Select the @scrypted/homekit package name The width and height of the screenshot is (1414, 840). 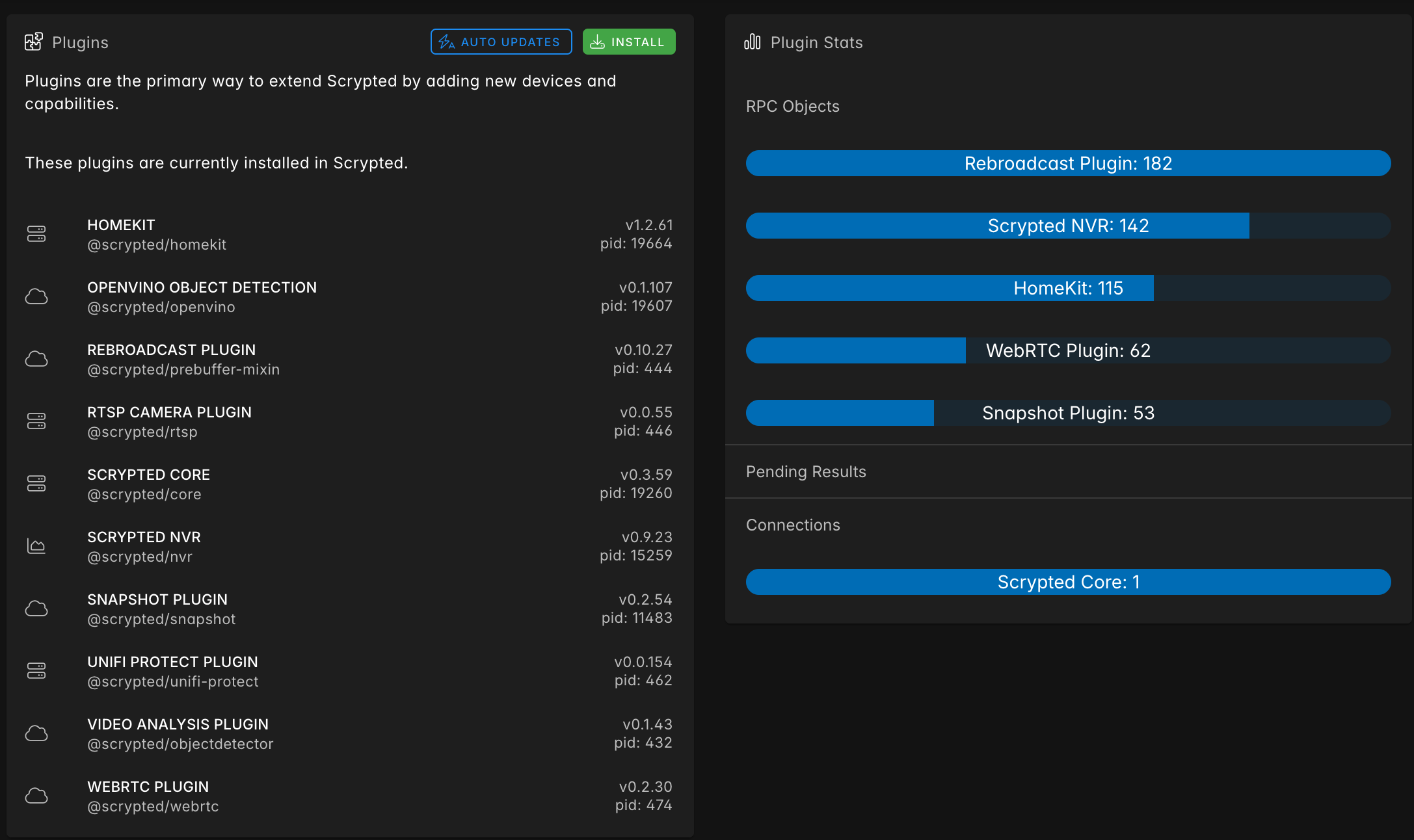tap(157, 245)
